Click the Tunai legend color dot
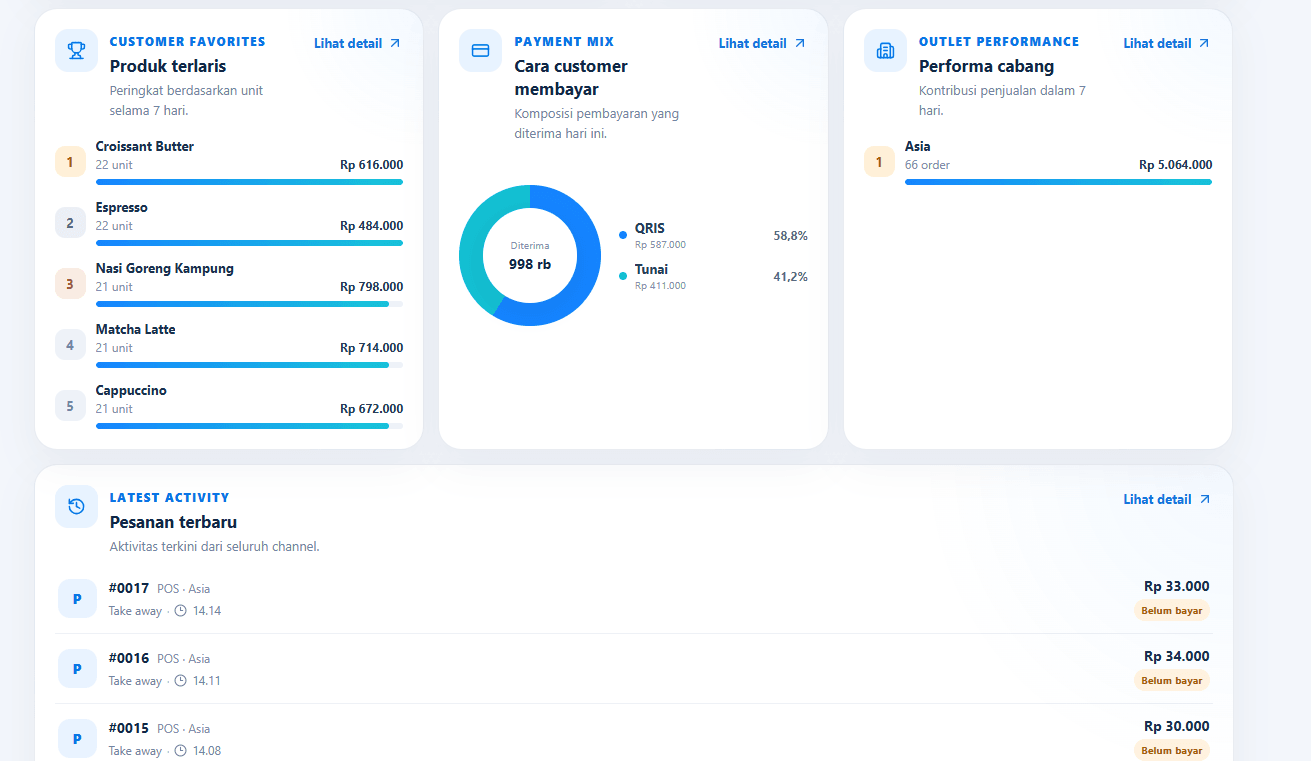This screenshot has width=1311, height=761. tap(623, 276)
